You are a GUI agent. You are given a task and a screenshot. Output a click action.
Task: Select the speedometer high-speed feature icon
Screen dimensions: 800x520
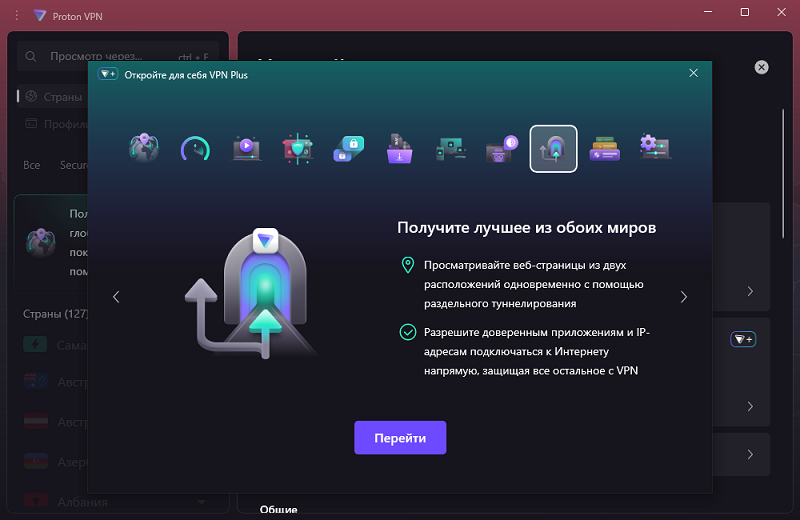tap(195, 149)
